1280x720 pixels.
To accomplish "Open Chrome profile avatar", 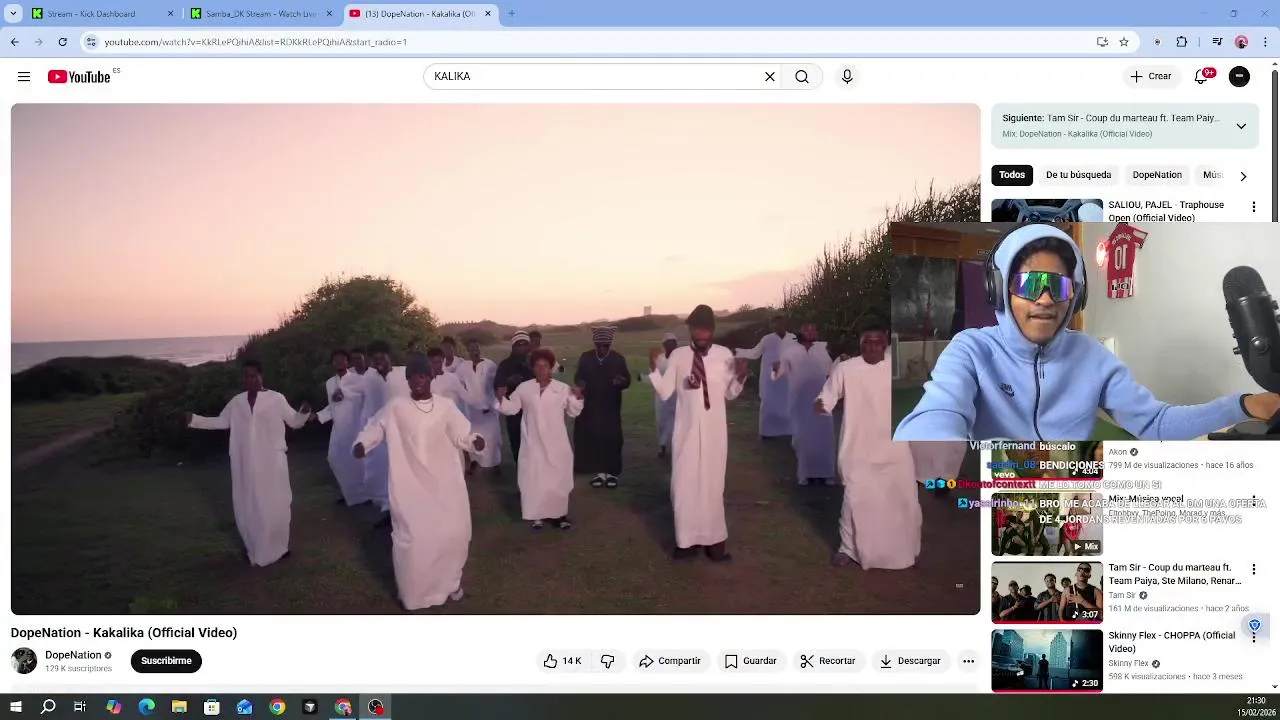I will coord(1241,42).
